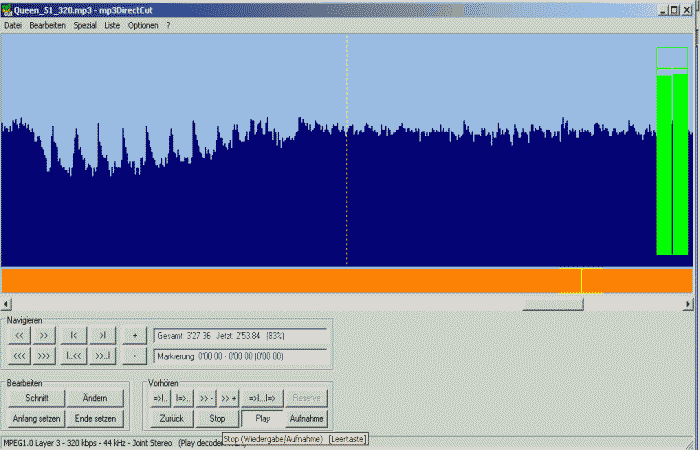Click the >>> fast forward button
This screenshot has width=700, height=450.
pyautogui.click(x=45, y=355)
